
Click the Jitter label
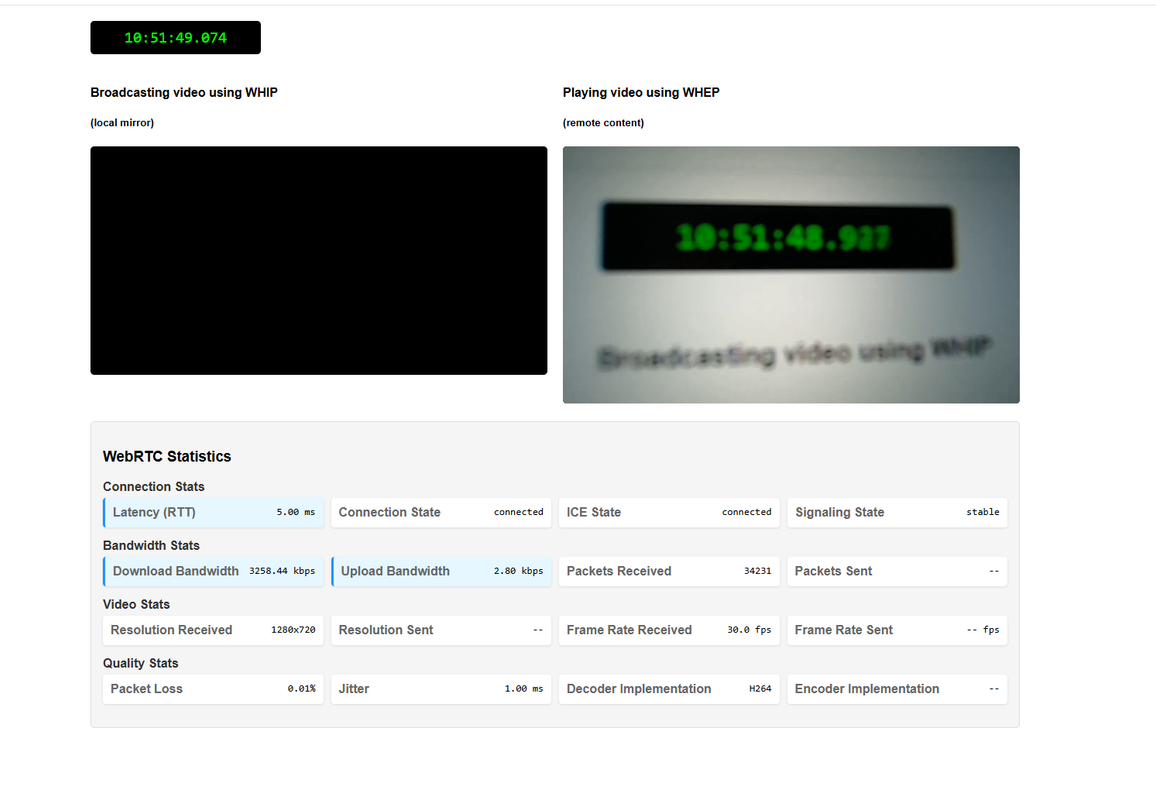click(x=354, y=689)
